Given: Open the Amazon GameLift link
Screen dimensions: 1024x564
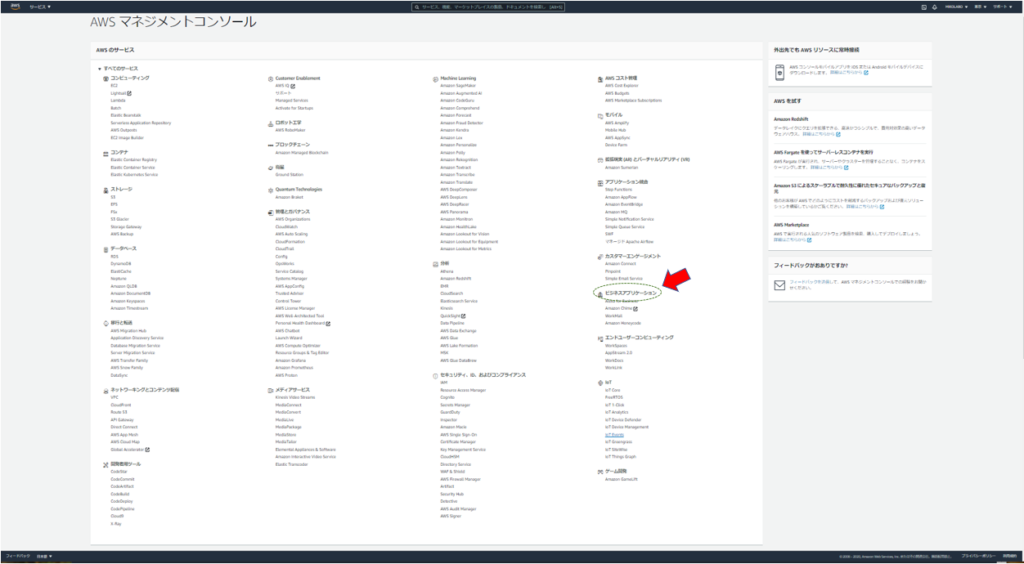Looking at the screenshot, I should coord(621,479).
